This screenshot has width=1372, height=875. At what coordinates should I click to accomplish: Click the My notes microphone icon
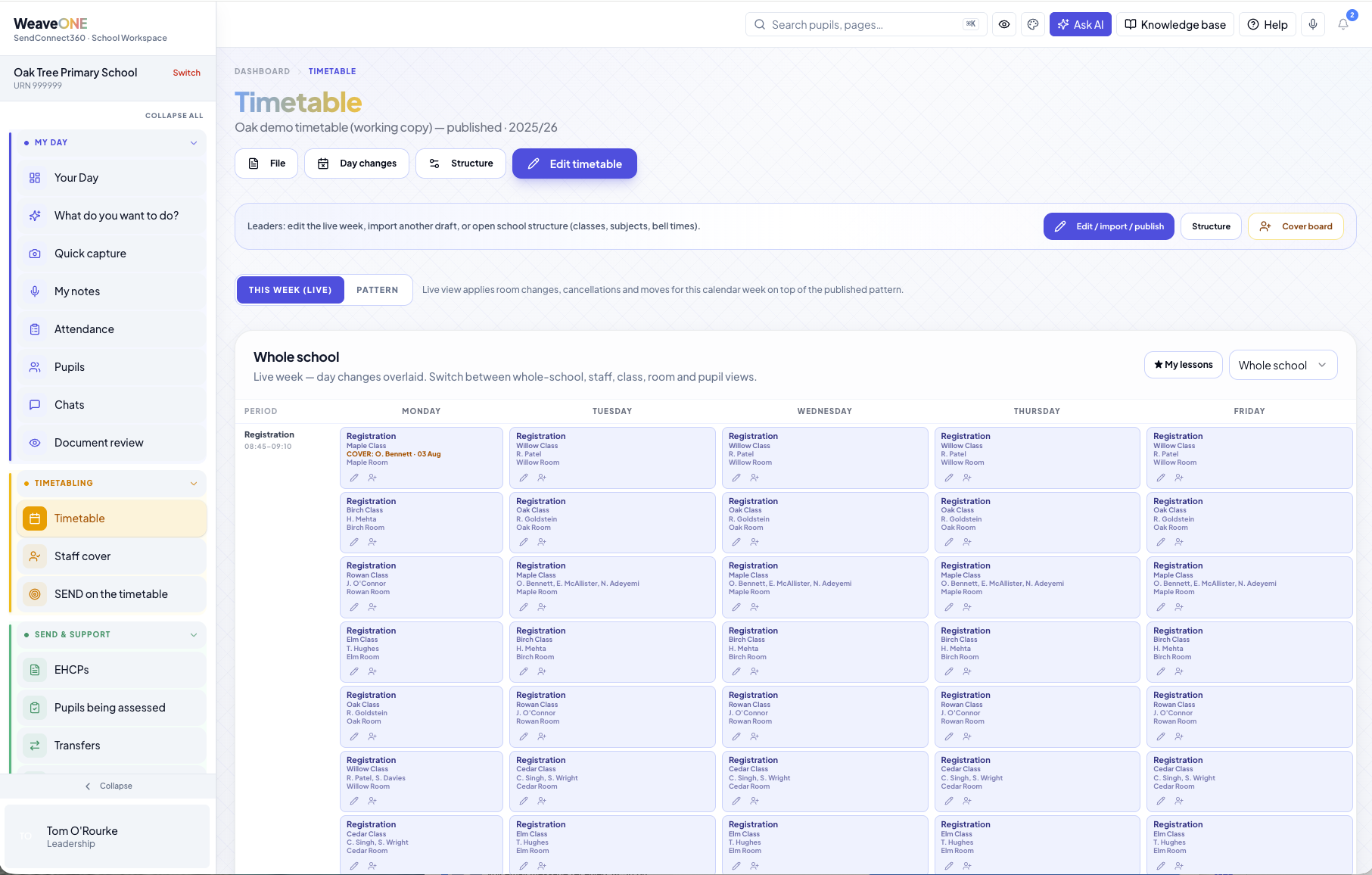35,291
